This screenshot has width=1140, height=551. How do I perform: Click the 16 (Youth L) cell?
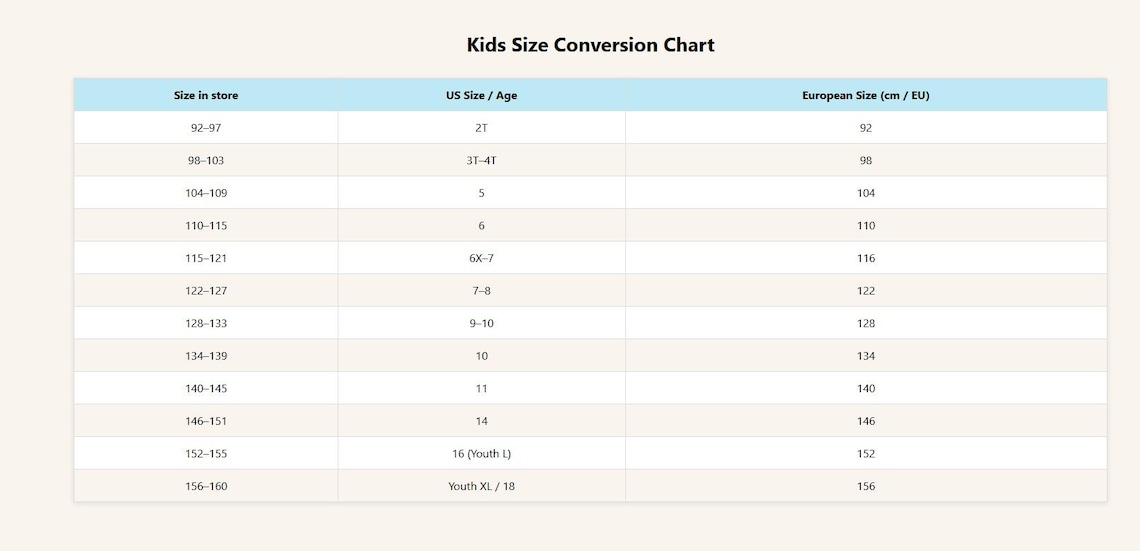(481, 454)
